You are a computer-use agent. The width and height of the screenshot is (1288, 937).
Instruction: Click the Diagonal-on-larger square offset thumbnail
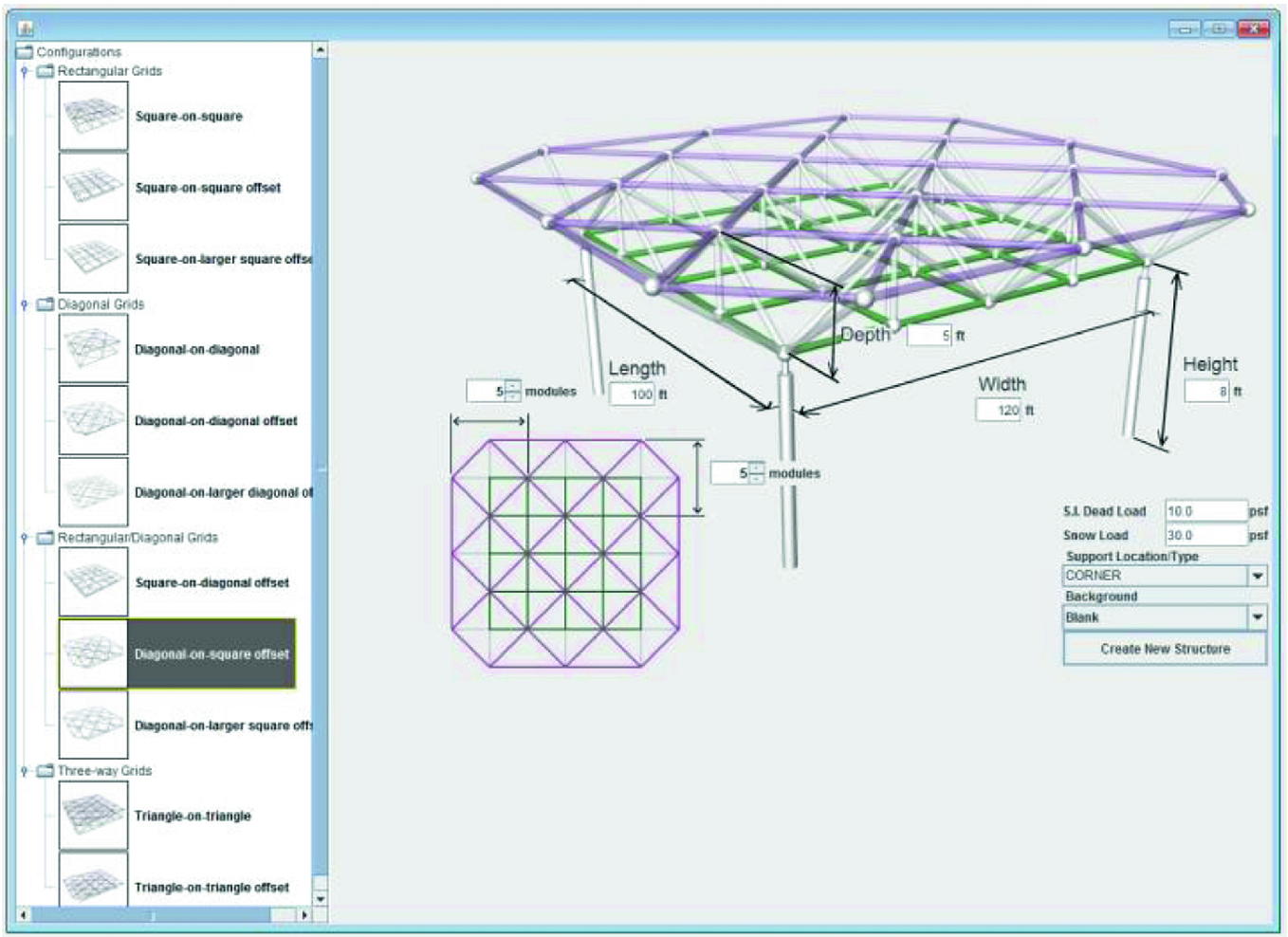(93, 726)
